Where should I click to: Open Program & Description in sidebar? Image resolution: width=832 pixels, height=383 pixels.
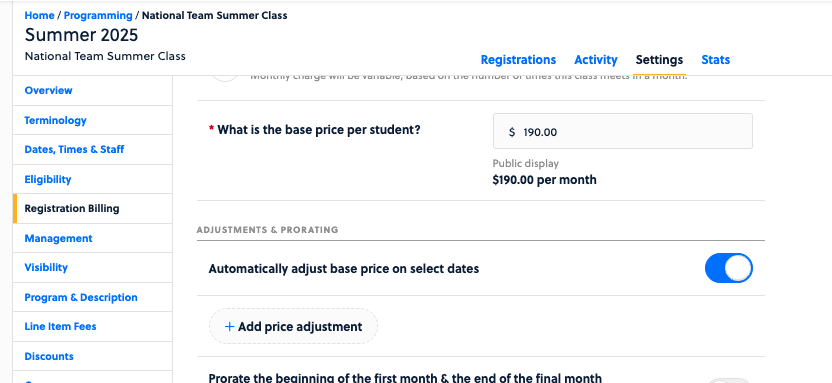pyautogui.click(x=81, y=298)
